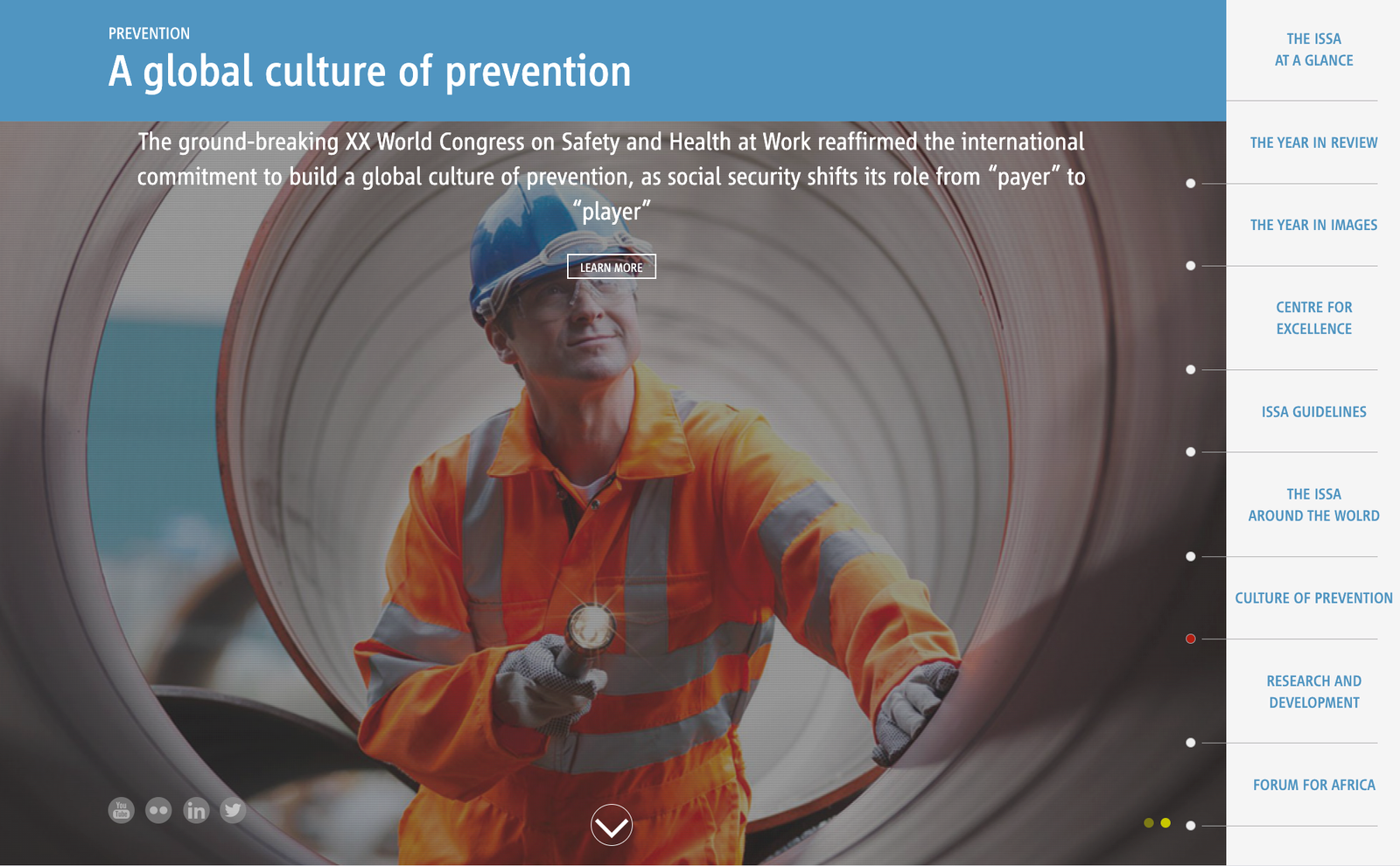This screenshot has width=1400, height=866.
Task: Select Culture Of Prevention menu item
Action: [1313, 598]
